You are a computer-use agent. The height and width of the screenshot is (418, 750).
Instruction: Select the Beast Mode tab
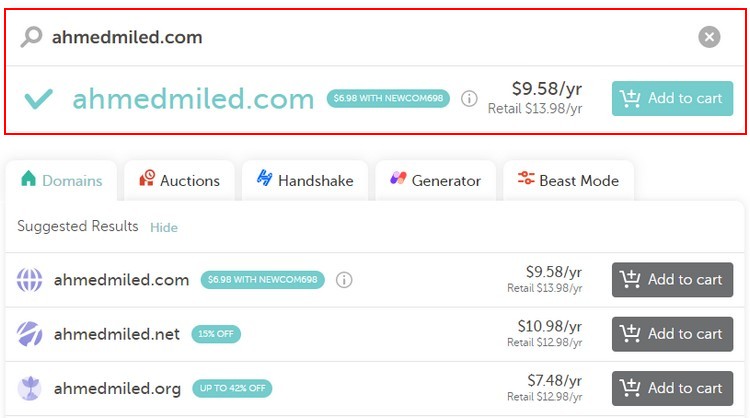tap(568, 180)
